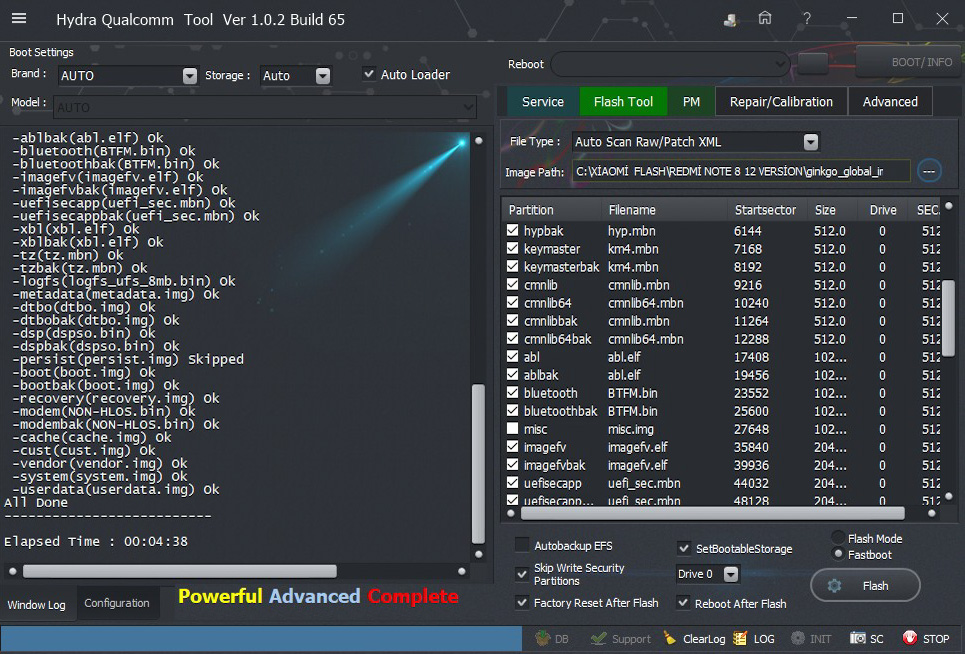Check the misc partition checkbox

point(512,428)
